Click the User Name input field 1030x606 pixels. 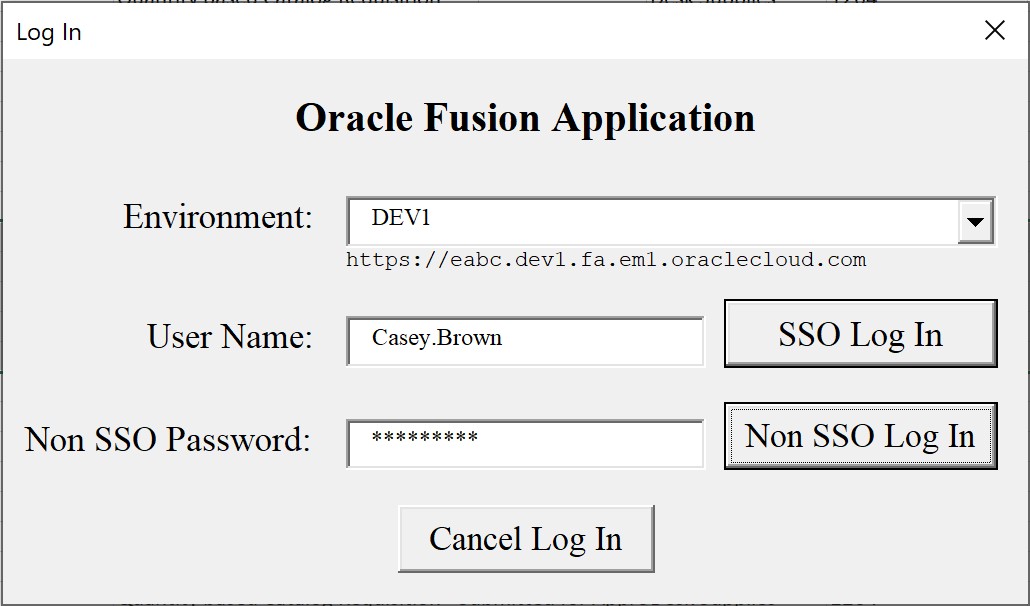coord(525,341)
